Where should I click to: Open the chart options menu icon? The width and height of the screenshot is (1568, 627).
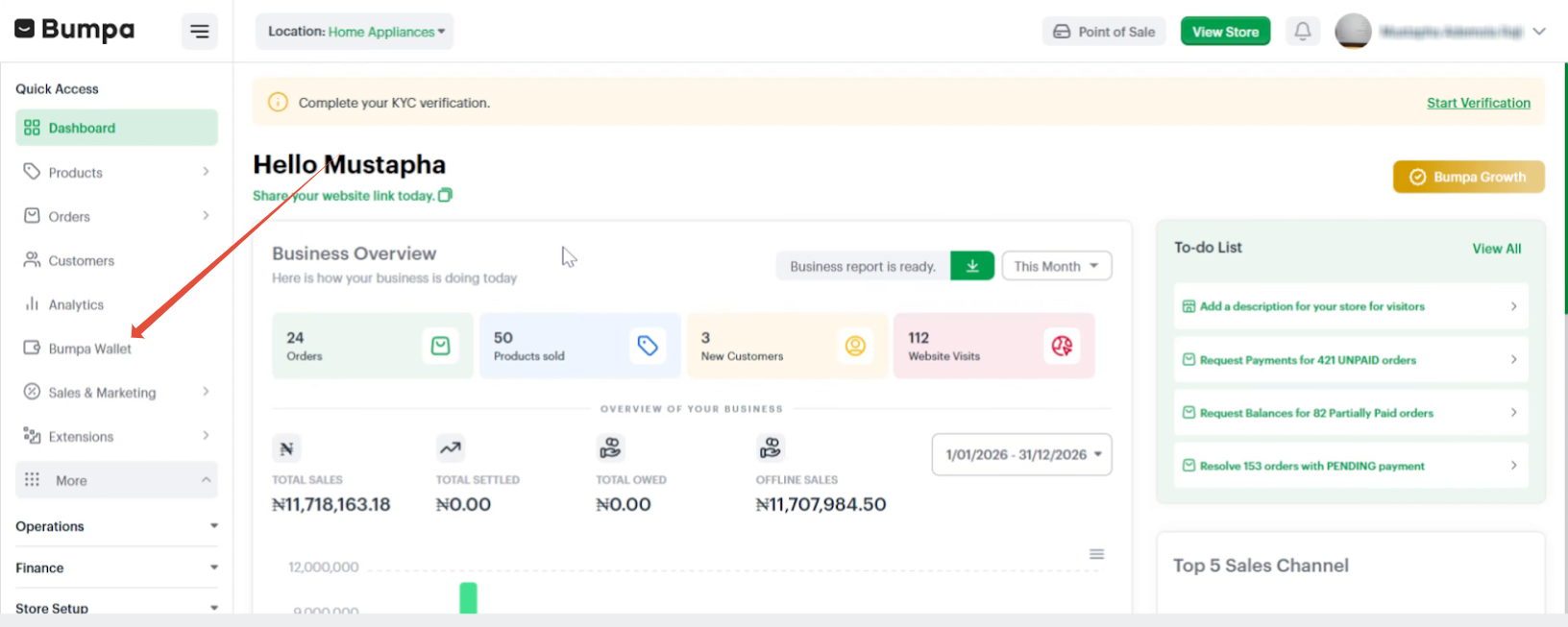[x=1096, y=554]
